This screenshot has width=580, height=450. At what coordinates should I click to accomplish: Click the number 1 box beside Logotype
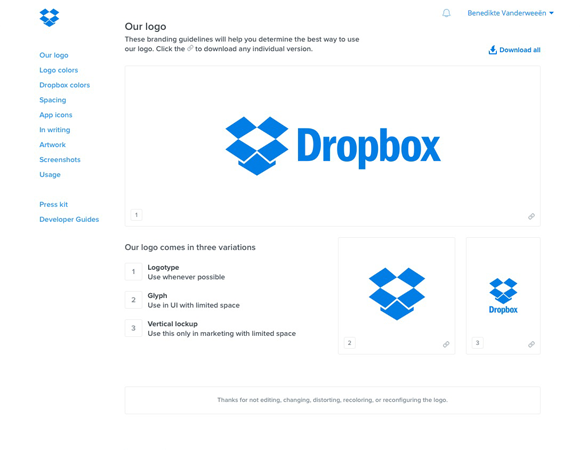coord(134,272)
